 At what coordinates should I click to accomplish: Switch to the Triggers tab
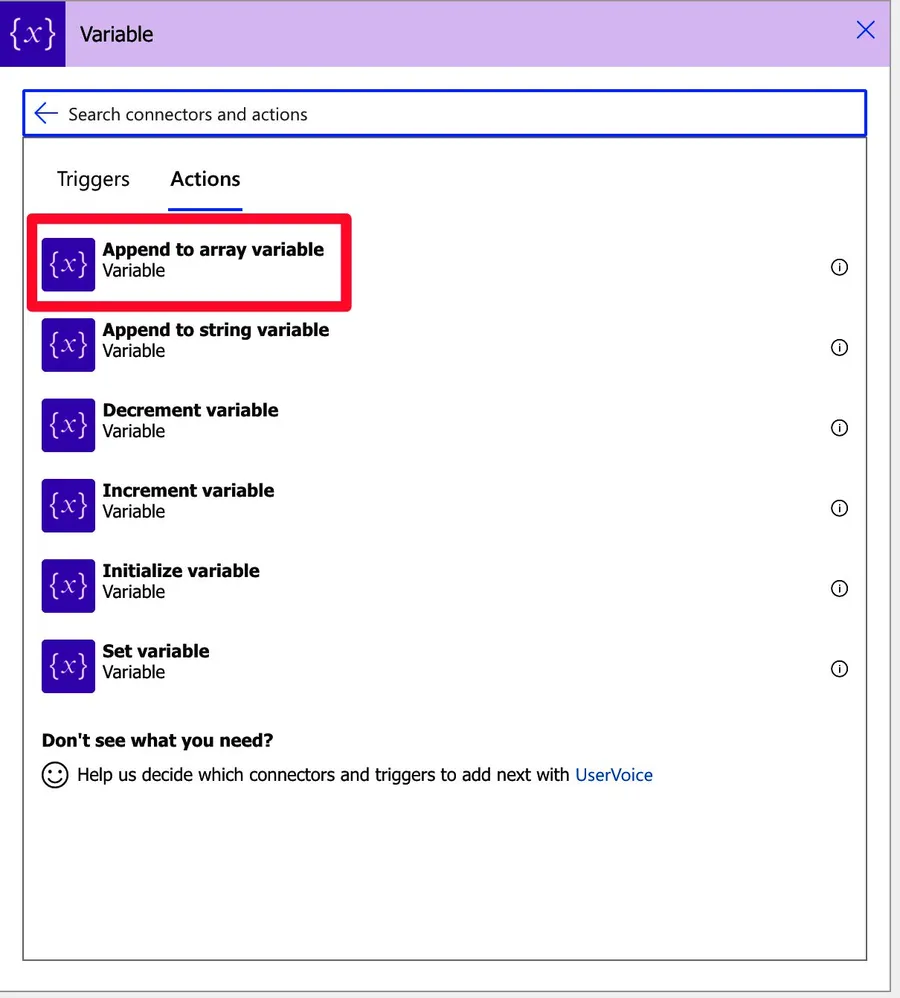pyautogui.click(x=93, y=179)
